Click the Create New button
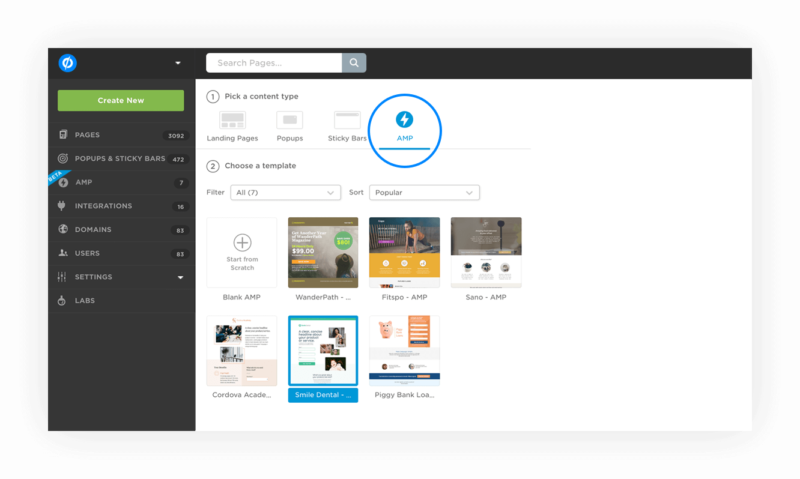Screen dimensions: 800x479 click(x=121, y=100)
